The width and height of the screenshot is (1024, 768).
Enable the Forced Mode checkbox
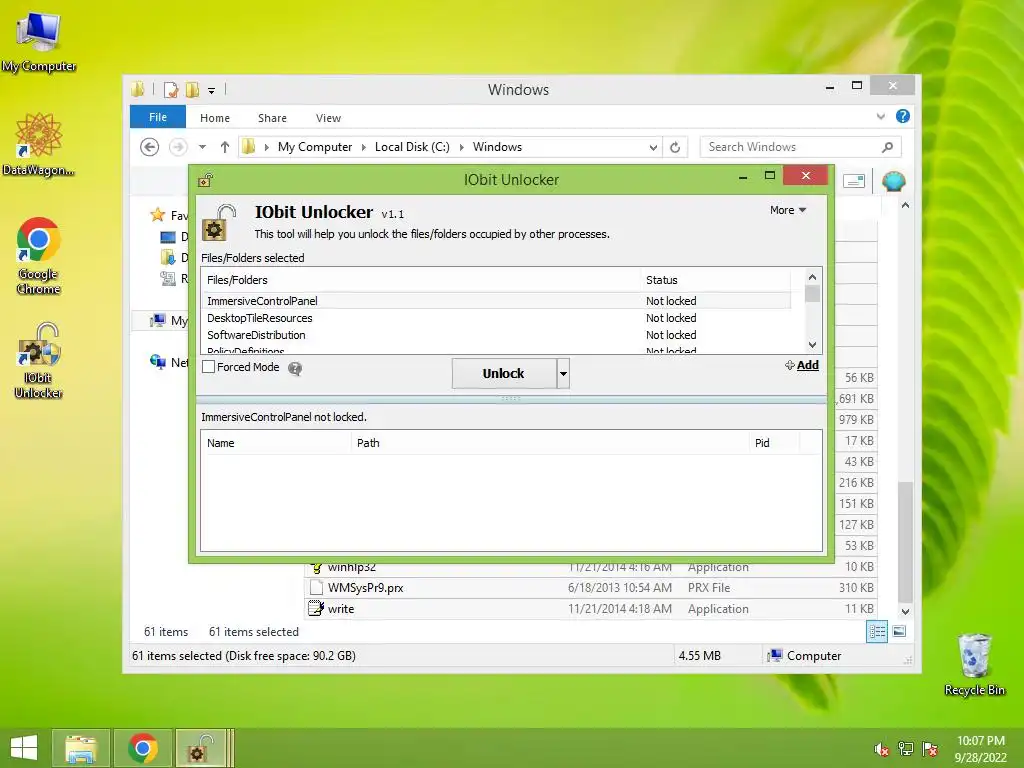coord(208,367)
